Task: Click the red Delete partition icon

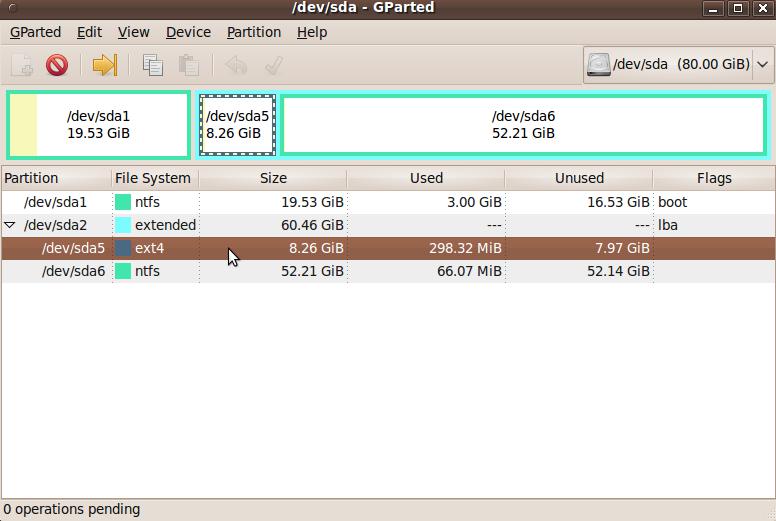Action: (x=57, y=65)
